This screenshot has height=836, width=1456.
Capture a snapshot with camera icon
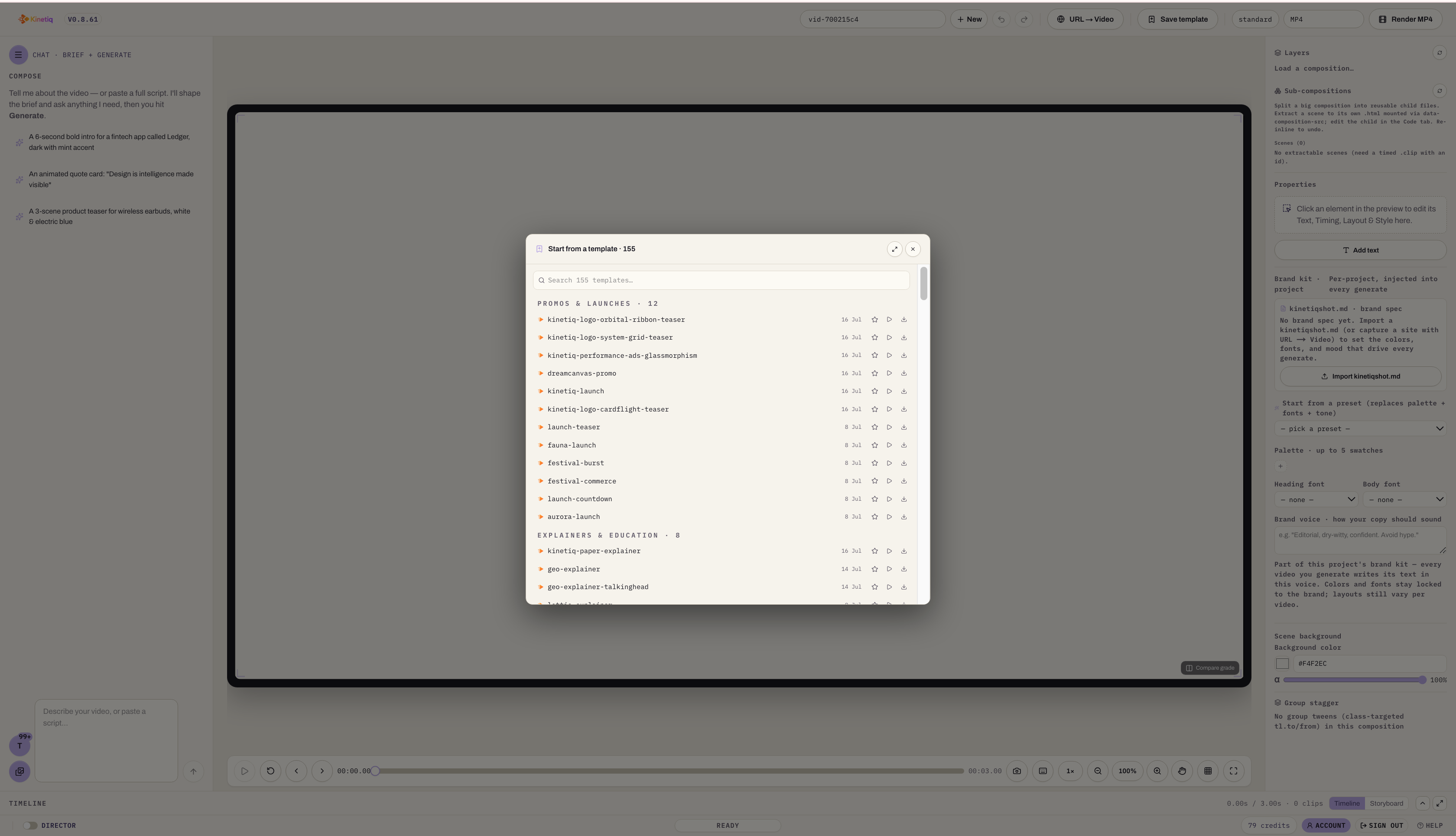tap(1017, 771)
